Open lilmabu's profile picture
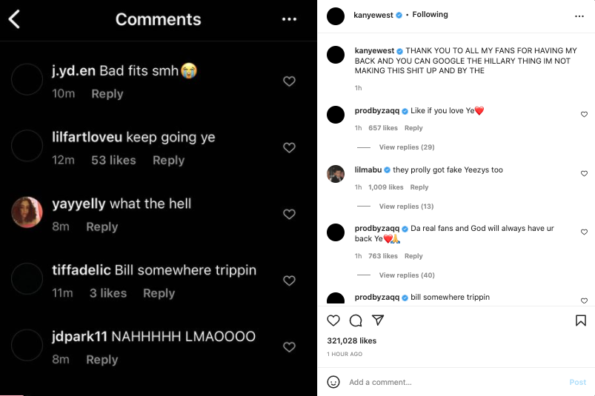The height and width of the screenshot is (396, 595). pyautogui.click(x=335, y=174)
